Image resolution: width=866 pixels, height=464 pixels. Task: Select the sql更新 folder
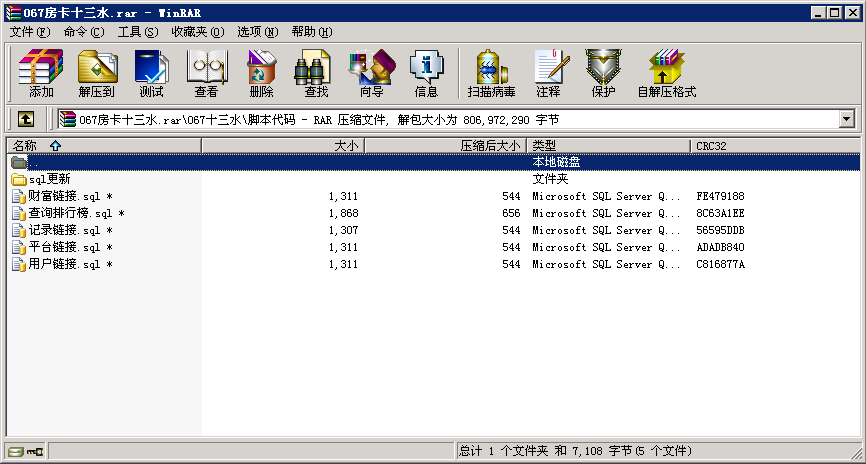[49, 179]
